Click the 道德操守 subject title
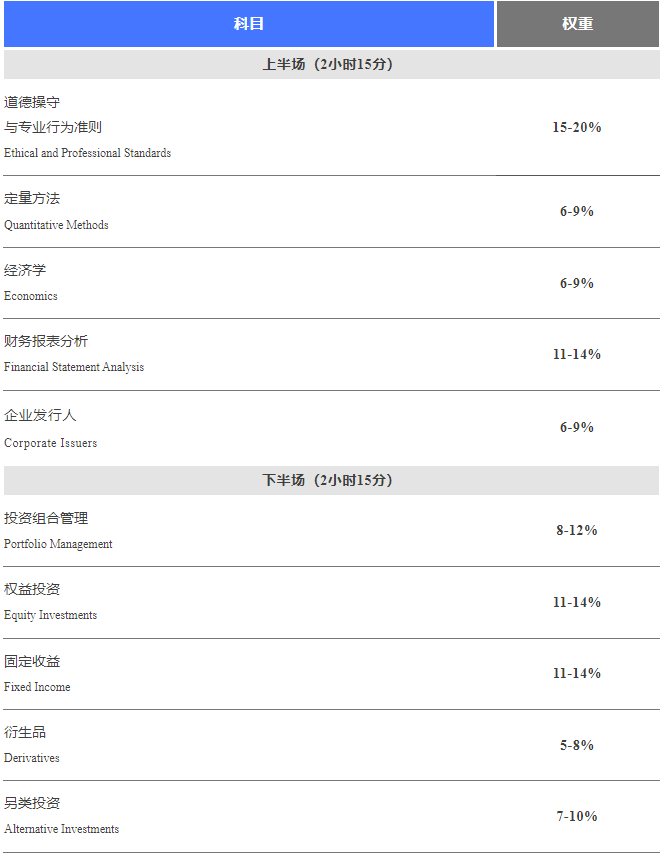The height and width of the screenshot is (854, 661). coord(32,102)
